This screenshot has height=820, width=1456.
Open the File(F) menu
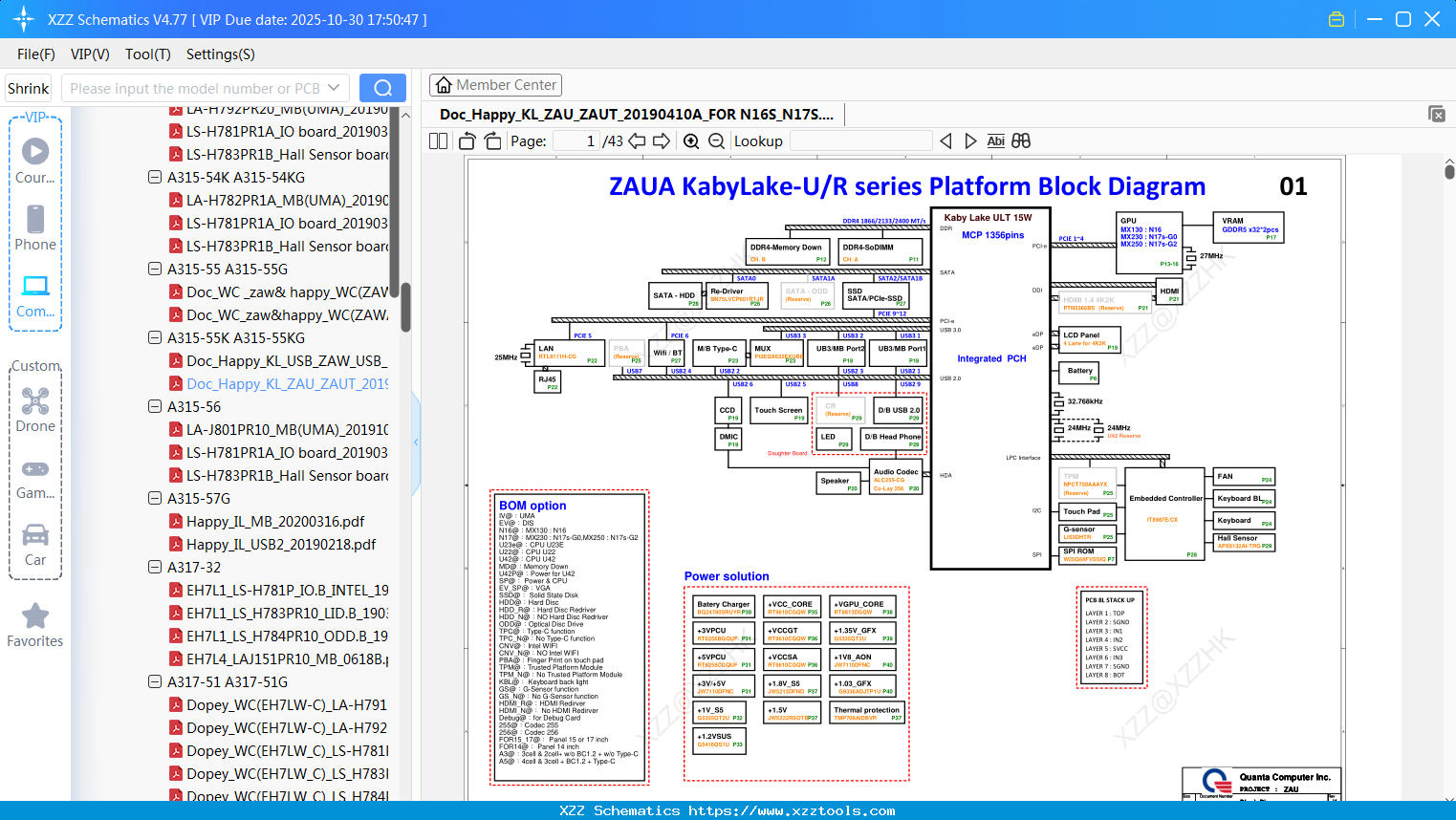pos(36,54)
